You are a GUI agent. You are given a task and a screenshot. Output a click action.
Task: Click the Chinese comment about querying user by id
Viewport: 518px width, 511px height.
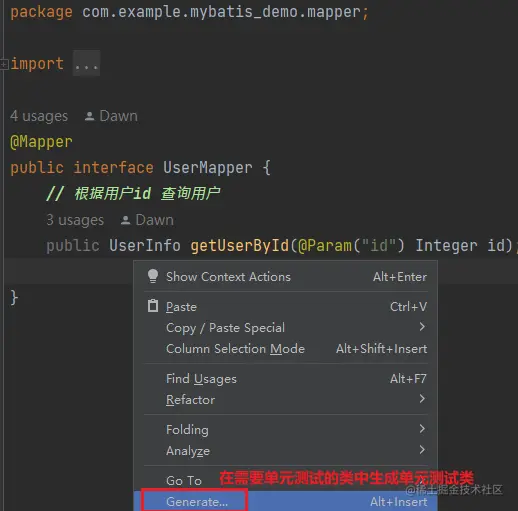click(133, 194)
